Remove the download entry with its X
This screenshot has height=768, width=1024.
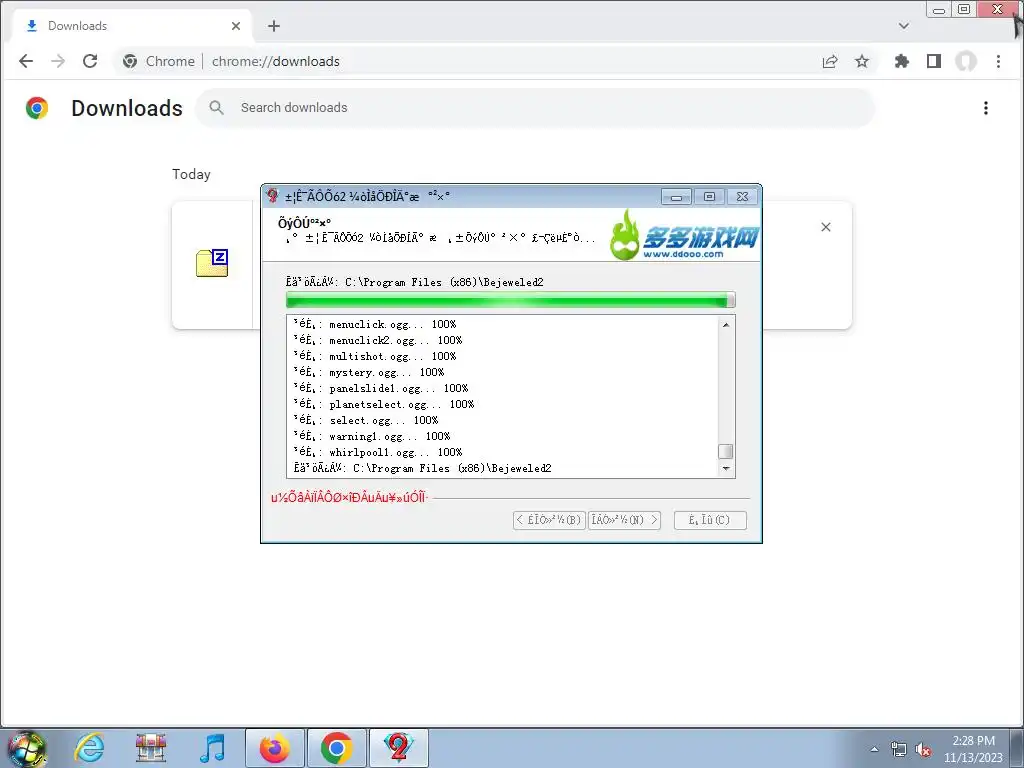825,227
